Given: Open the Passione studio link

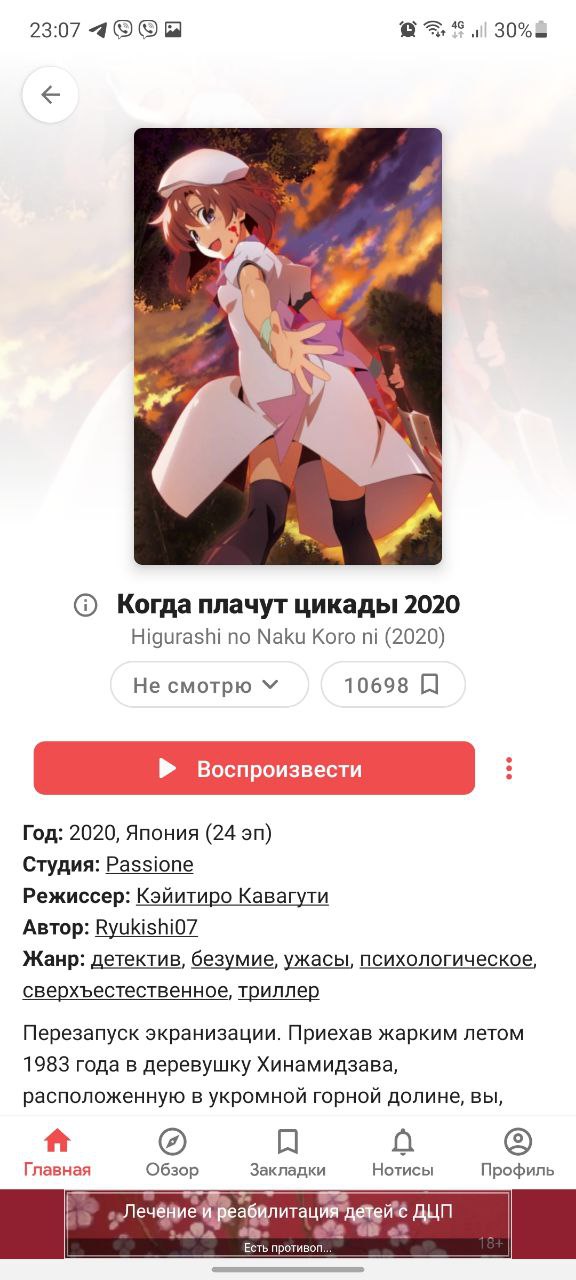Looking at the screenshot, I should (150, 865).
